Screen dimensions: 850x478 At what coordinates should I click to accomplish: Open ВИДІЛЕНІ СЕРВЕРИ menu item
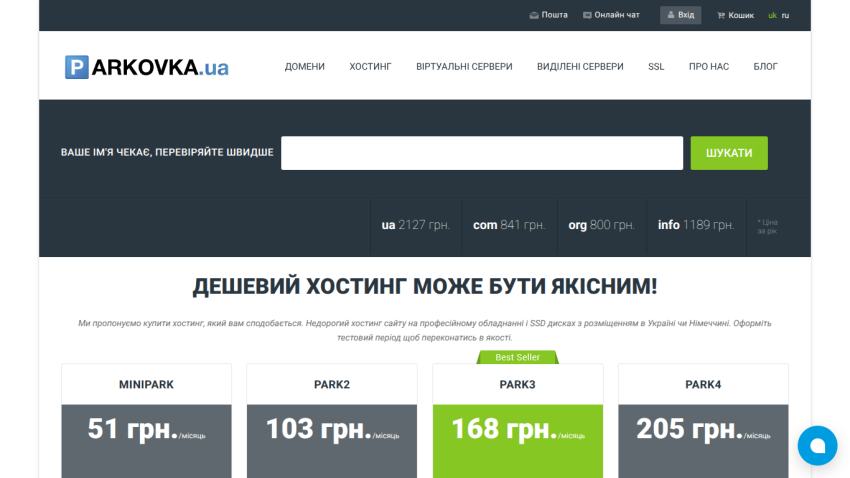pos(580,67)
